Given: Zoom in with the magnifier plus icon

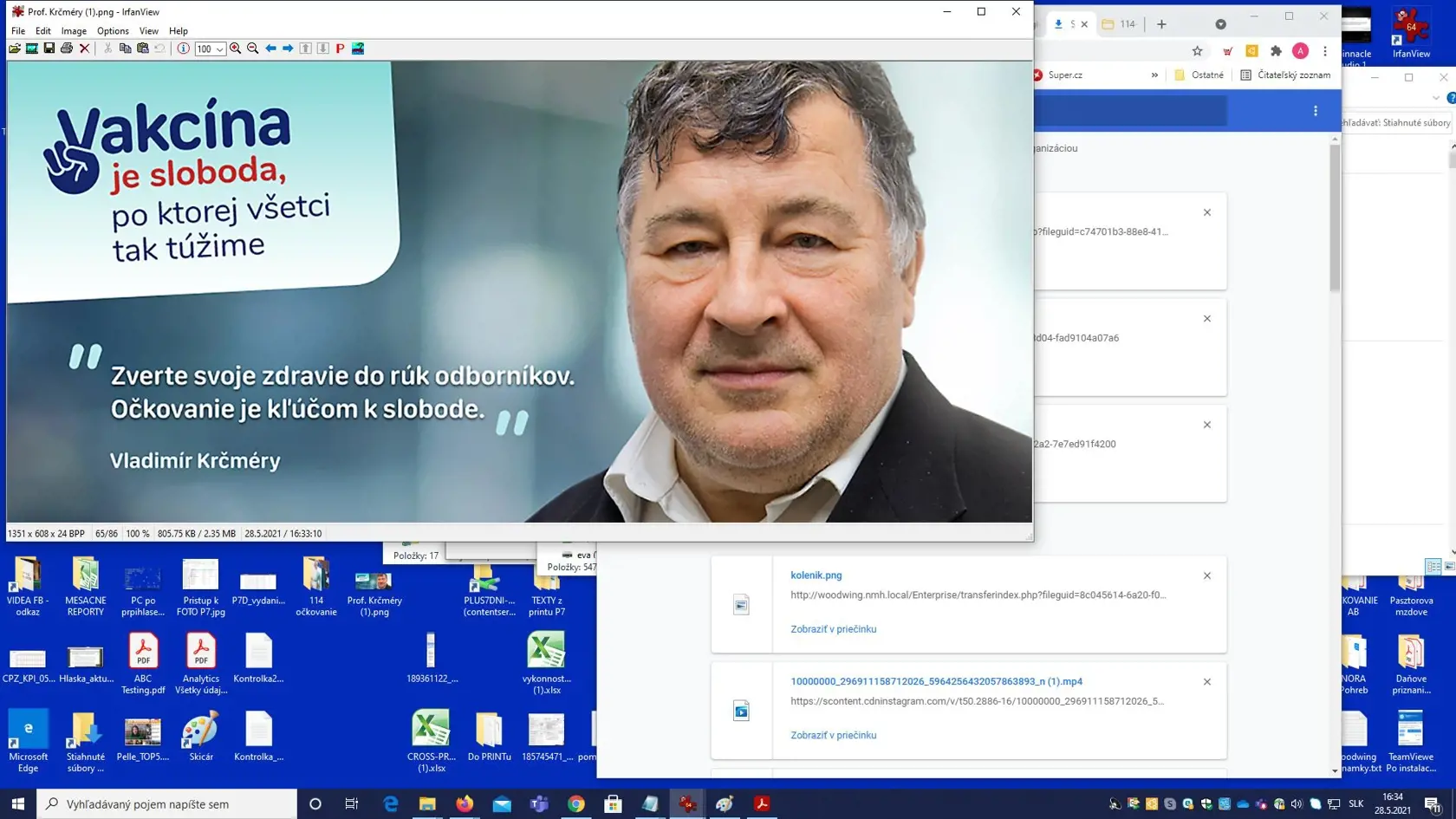Looking at the screenshot, I should (x=235, y=49).
